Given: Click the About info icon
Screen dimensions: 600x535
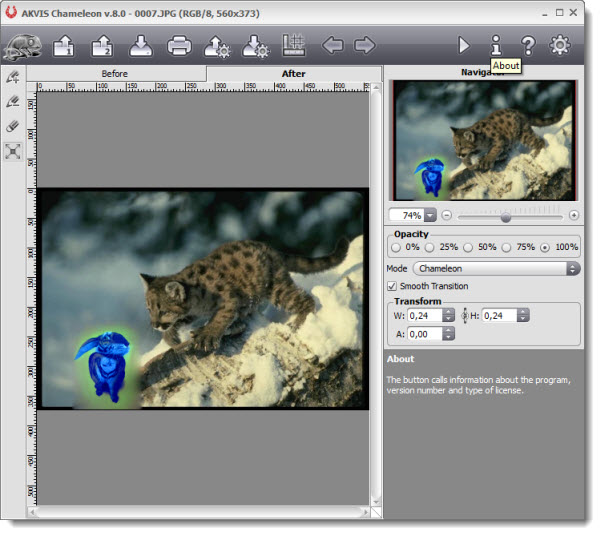Looking at the screenshot, I should click(495, 45).
